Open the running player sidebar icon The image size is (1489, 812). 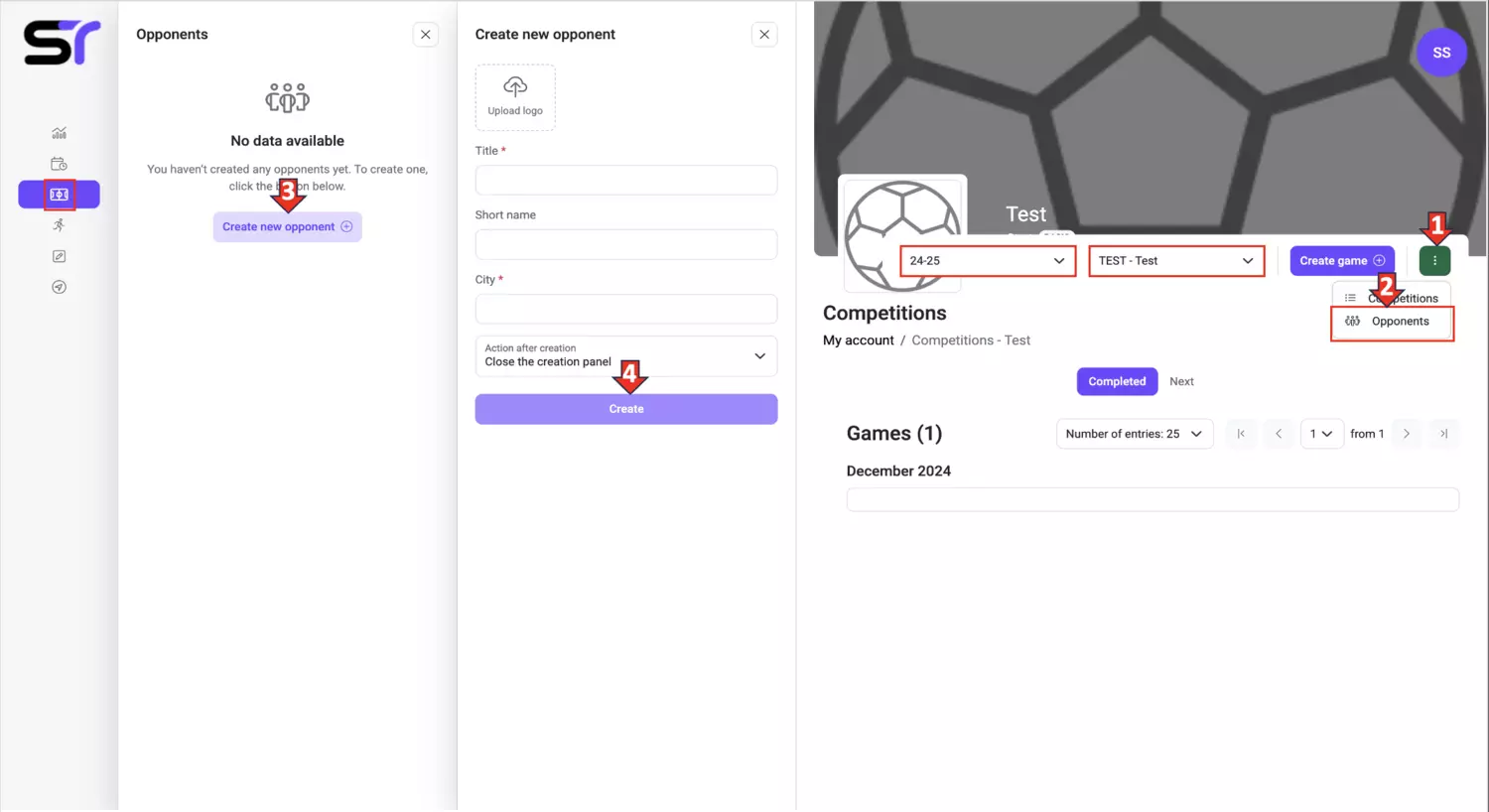pos(59,225)
